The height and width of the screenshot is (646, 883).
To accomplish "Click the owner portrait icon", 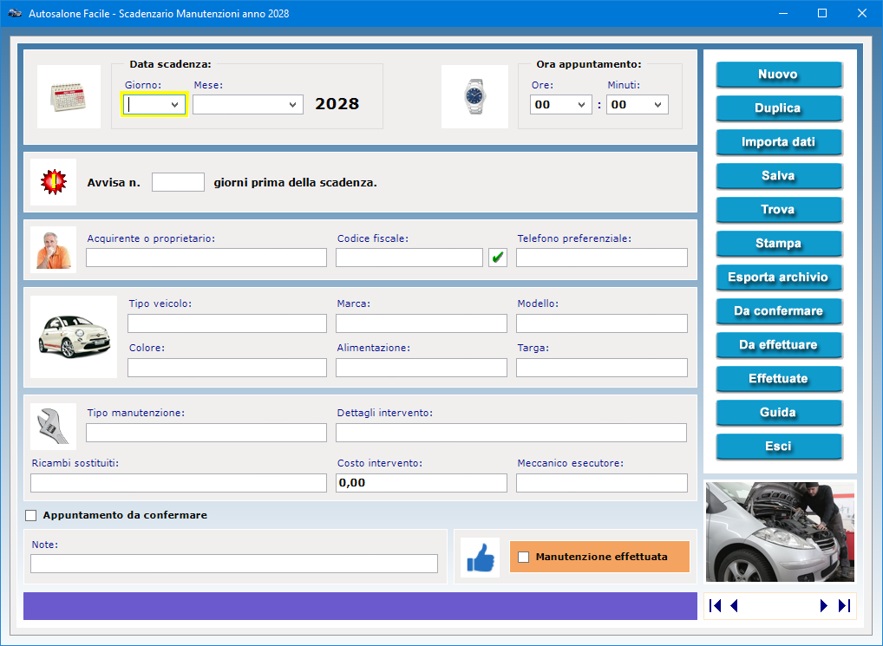I will click(53, 250).
